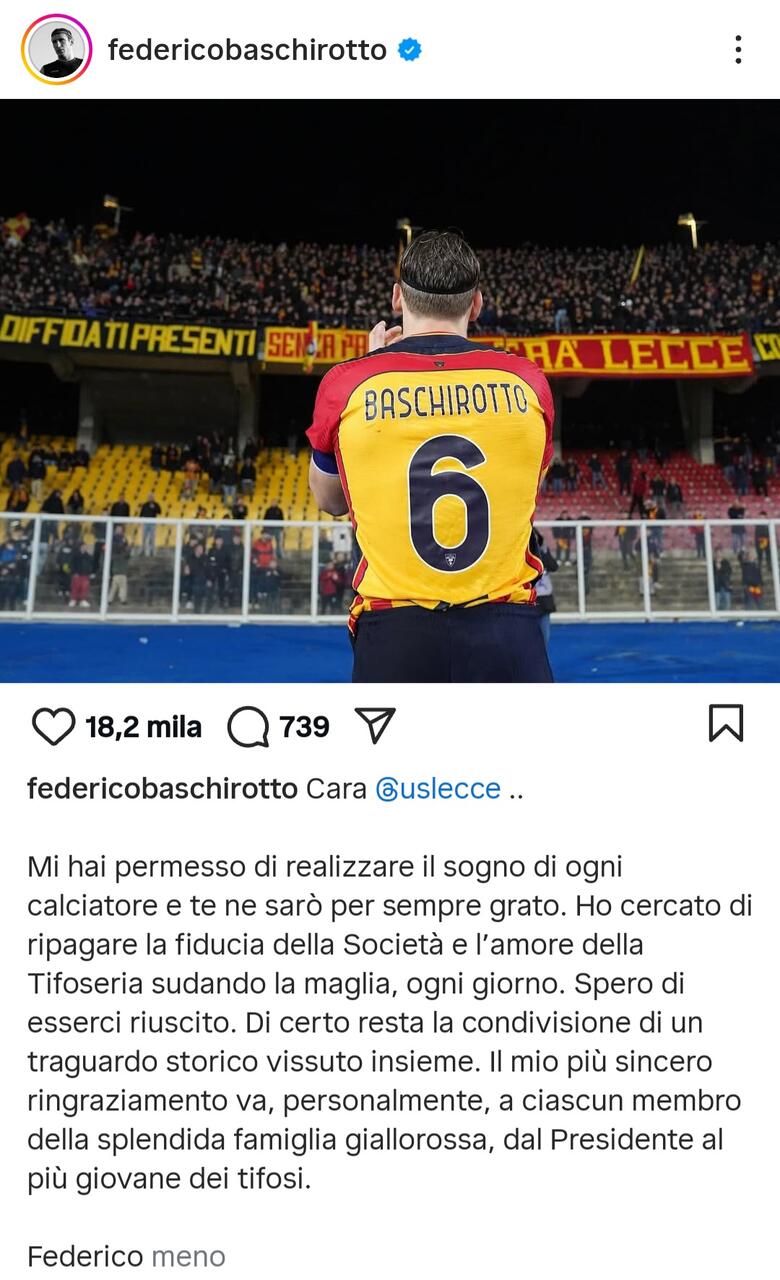Viewport: 780px width, 1280px height.
Task: Collapse caption with 'meno' link
Action: [188, 1256]
